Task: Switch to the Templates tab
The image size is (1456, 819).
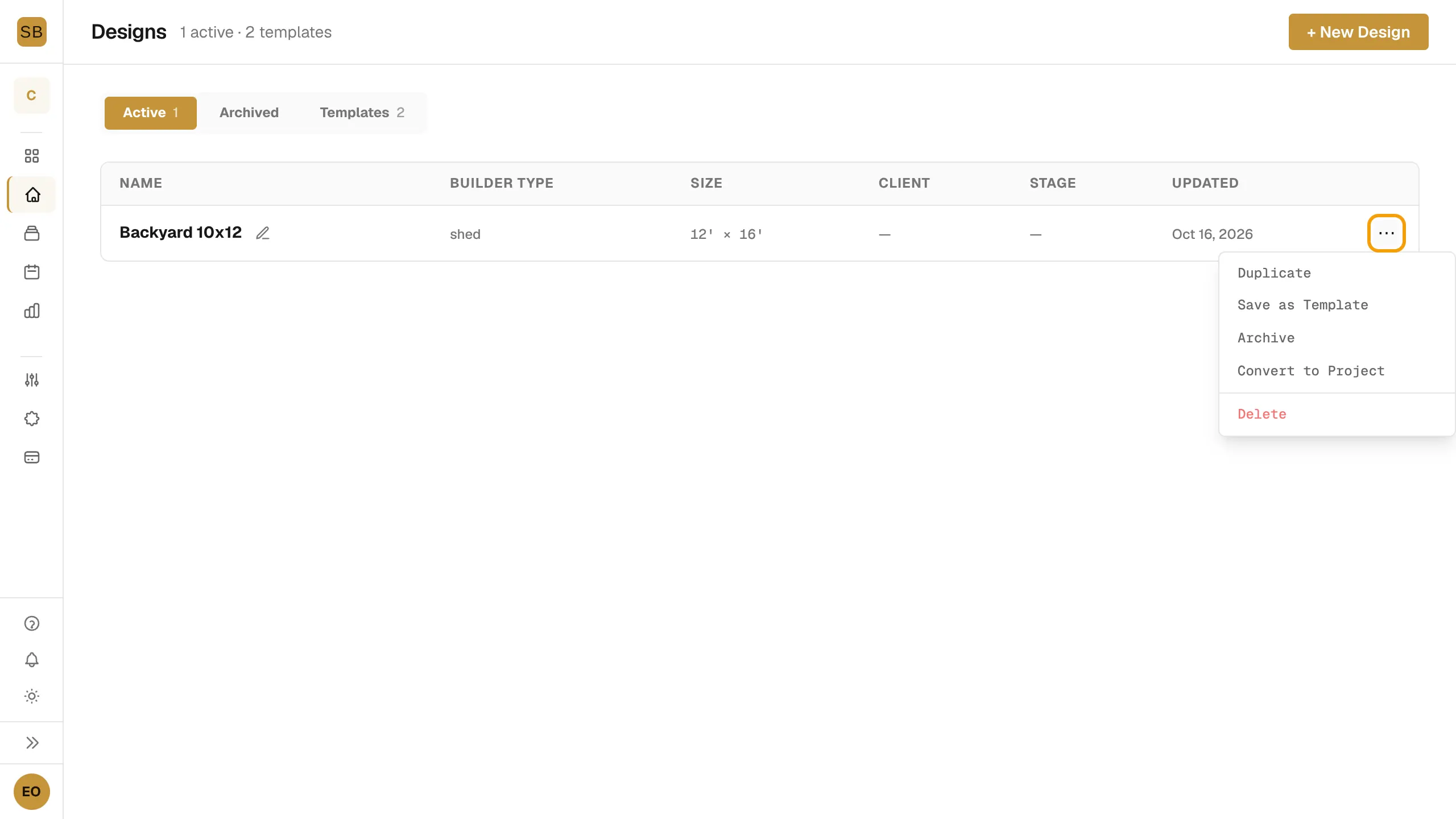Action: [362, 113]
